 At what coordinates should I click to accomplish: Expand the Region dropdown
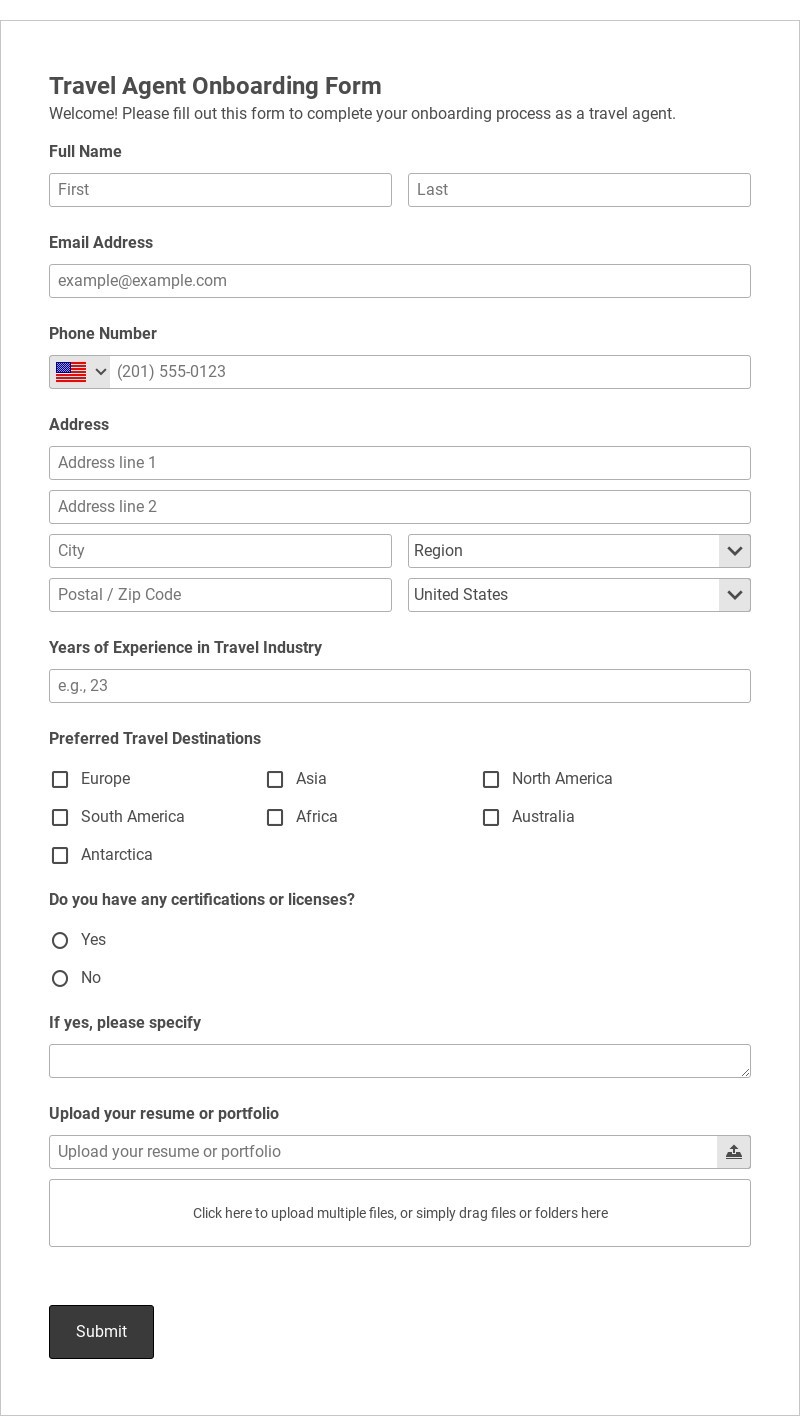579,551
